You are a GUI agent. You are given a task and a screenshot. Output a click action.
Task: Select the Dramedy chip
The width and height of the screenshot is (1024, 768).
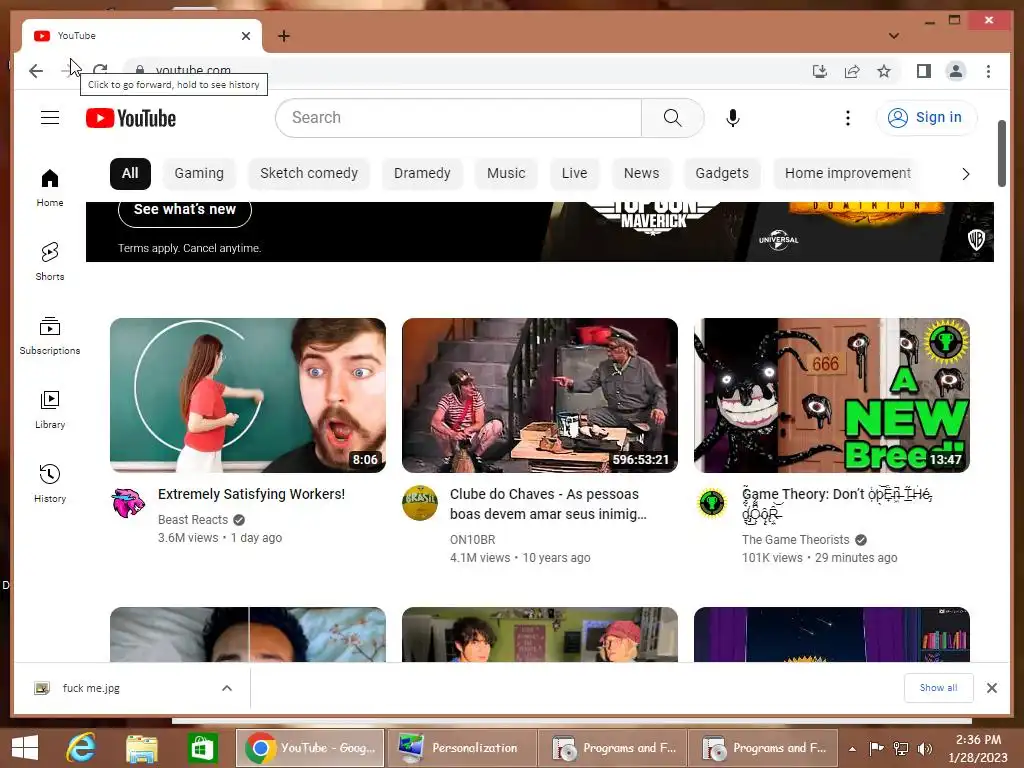click(x=422, y=174)
